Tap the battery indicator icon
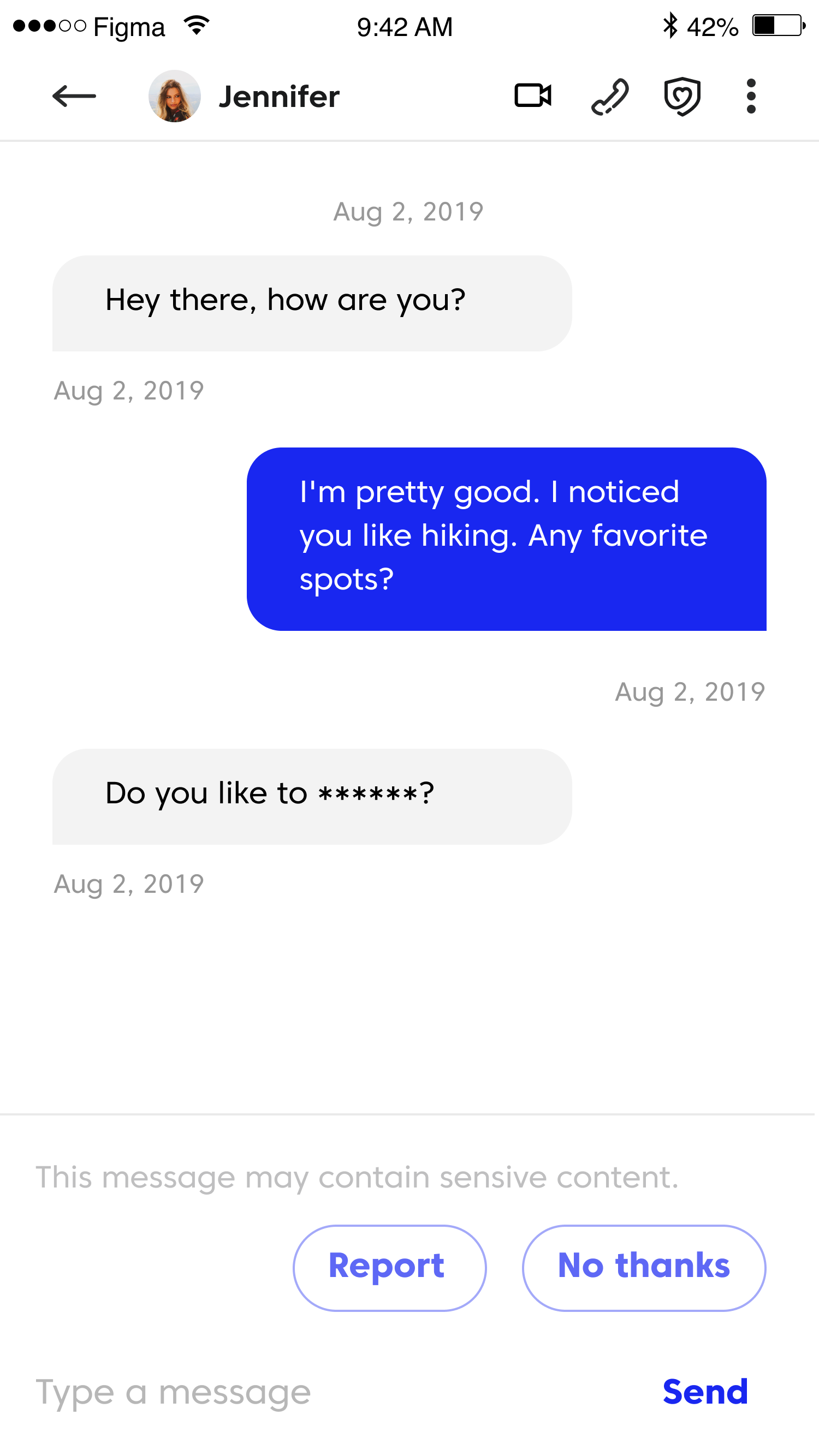 point(778,26)
